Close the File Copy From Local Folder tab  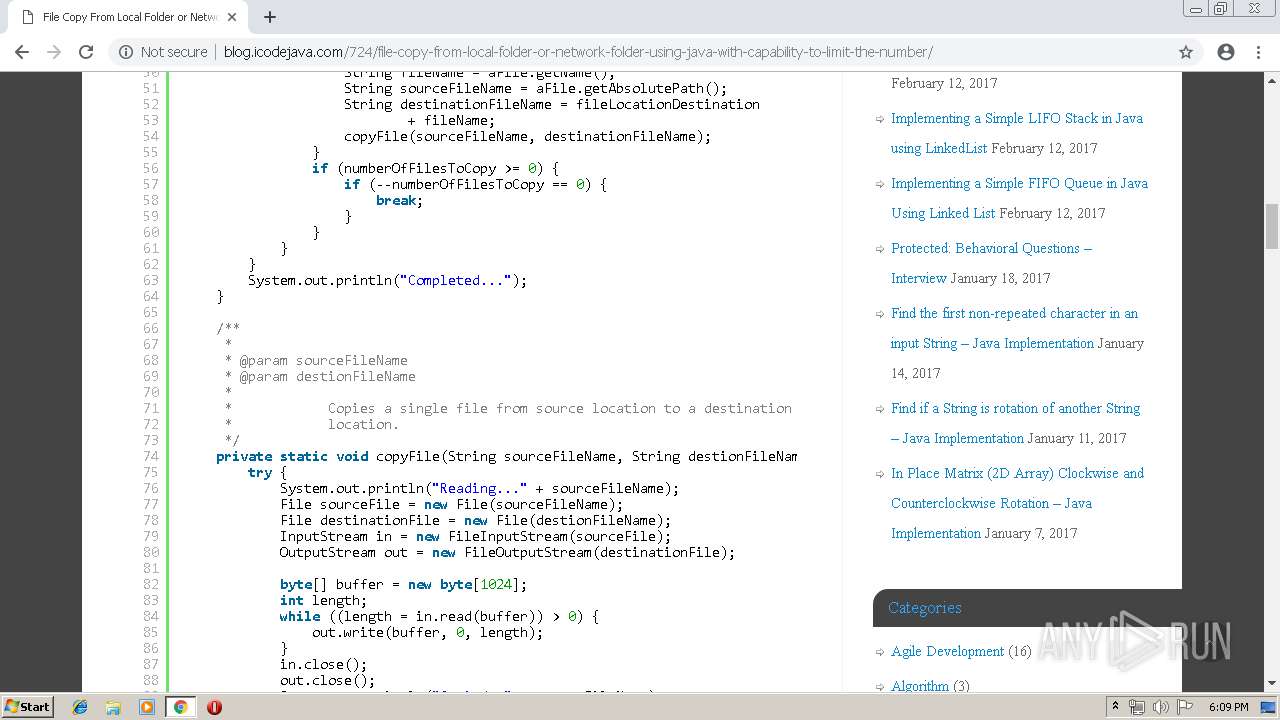[232, 17]
